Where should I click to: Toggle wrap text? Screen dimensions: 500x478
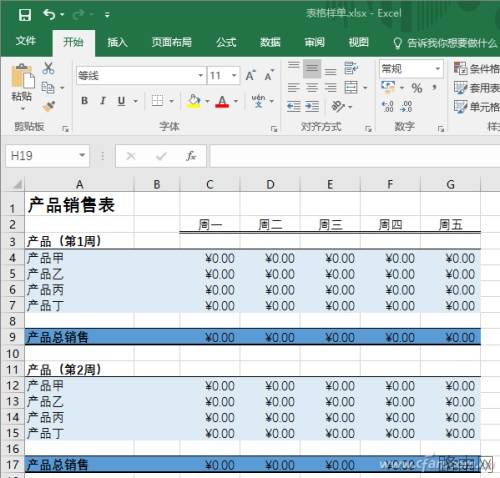tap(351, 68)
